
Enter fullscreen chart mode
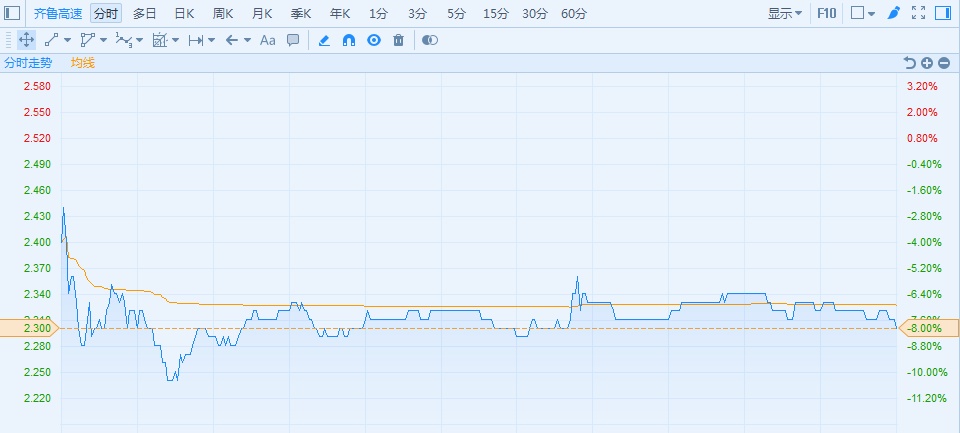[919, 13]
